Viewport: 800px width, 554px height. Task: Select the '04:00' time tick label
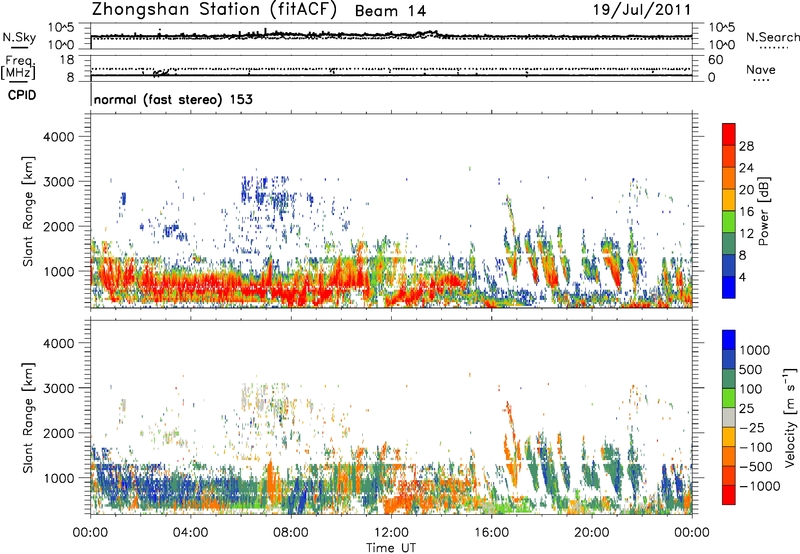pos(190,533)
